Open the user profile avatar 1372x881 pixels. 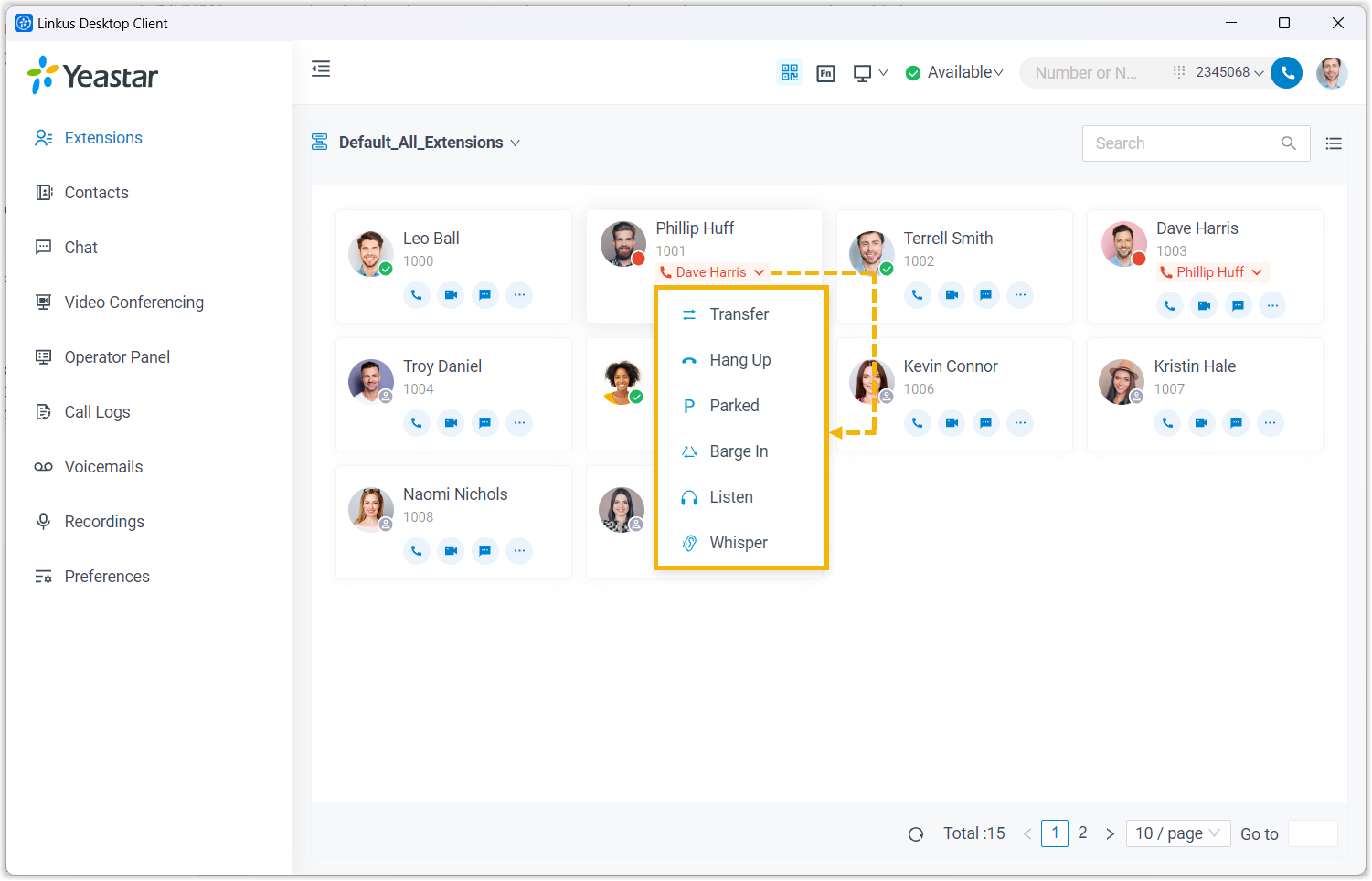pos(1332,73)
